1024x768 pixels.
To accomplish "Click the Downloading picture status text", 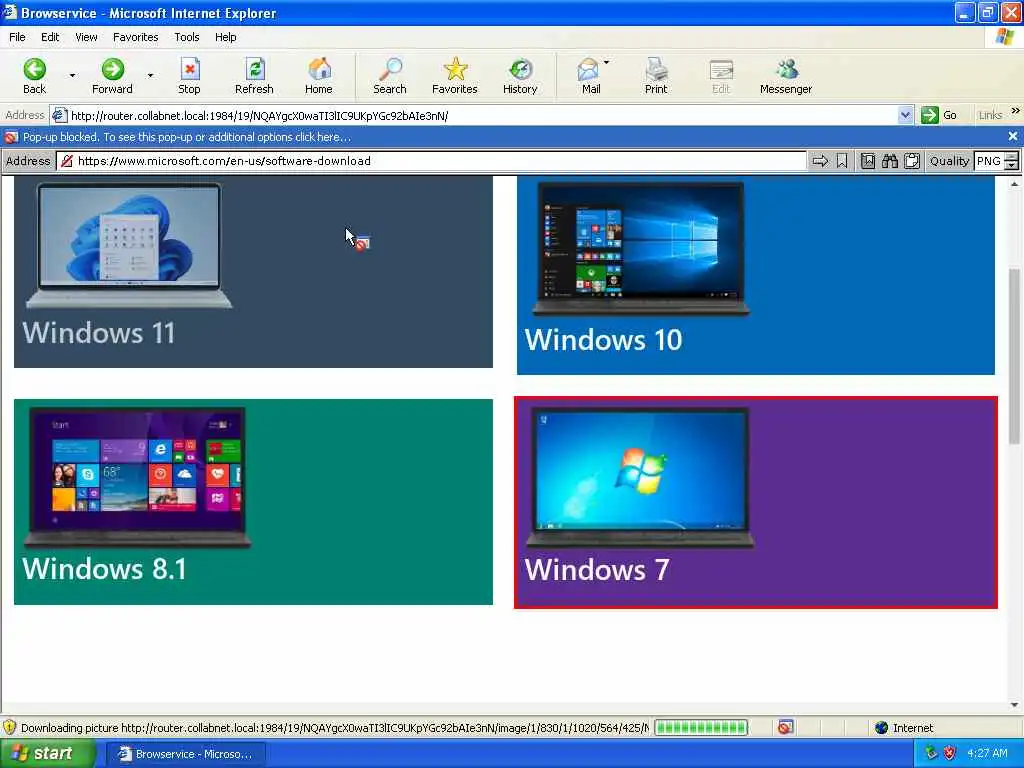I will pyautogui.click(x=335, y=728).
